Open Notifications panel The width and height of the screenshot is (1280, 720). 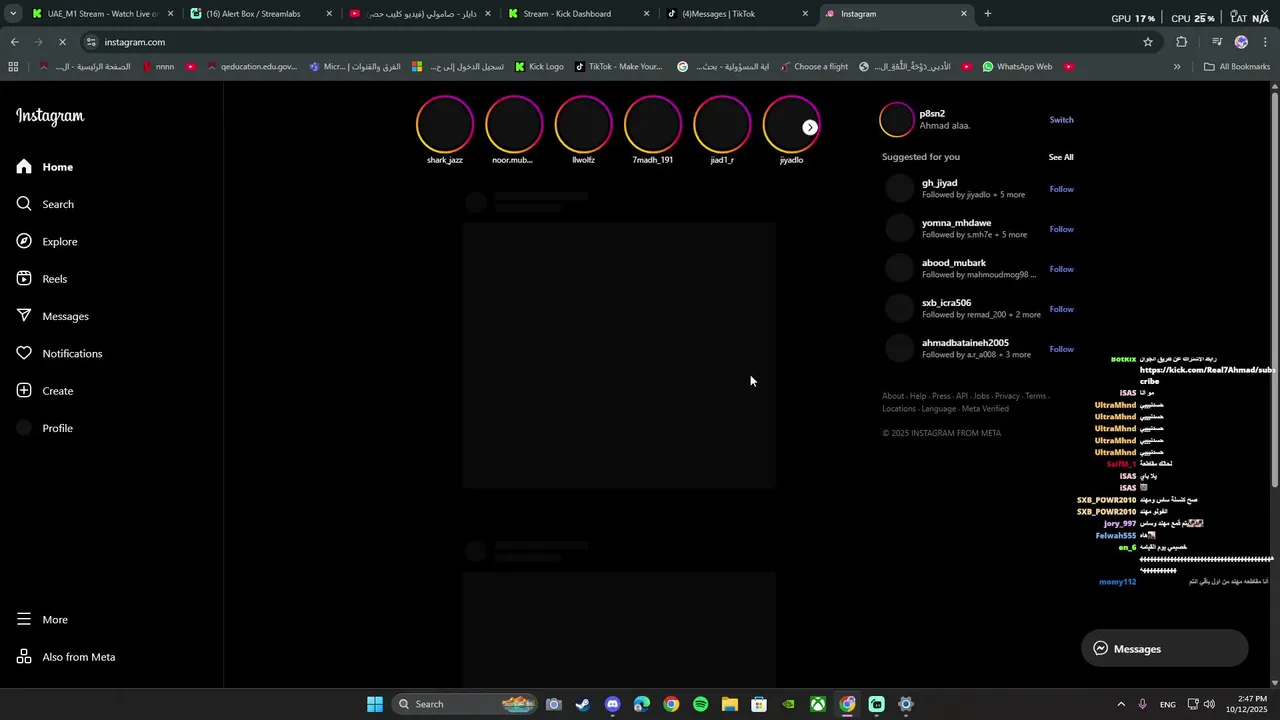click(59, 353)
